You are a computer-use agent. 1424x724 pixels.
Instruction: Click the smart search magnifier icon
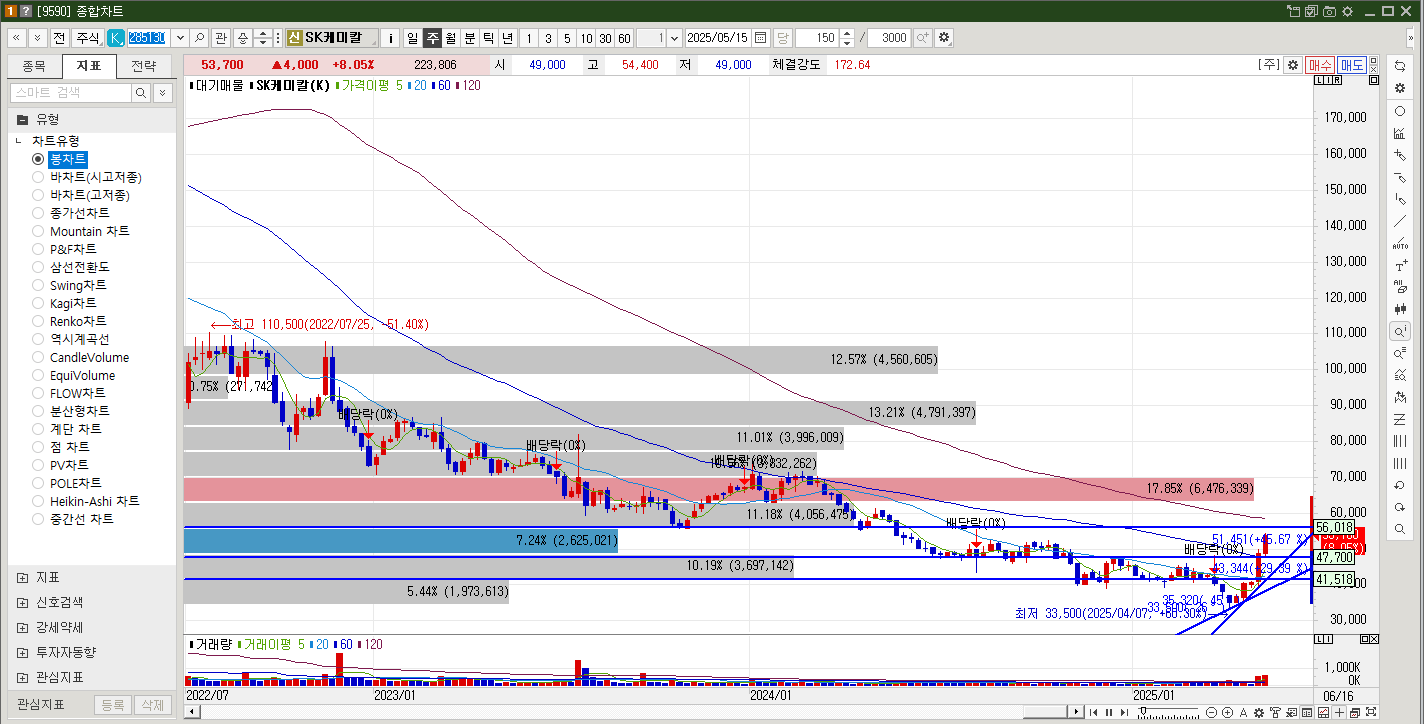[x=141, y=93]
